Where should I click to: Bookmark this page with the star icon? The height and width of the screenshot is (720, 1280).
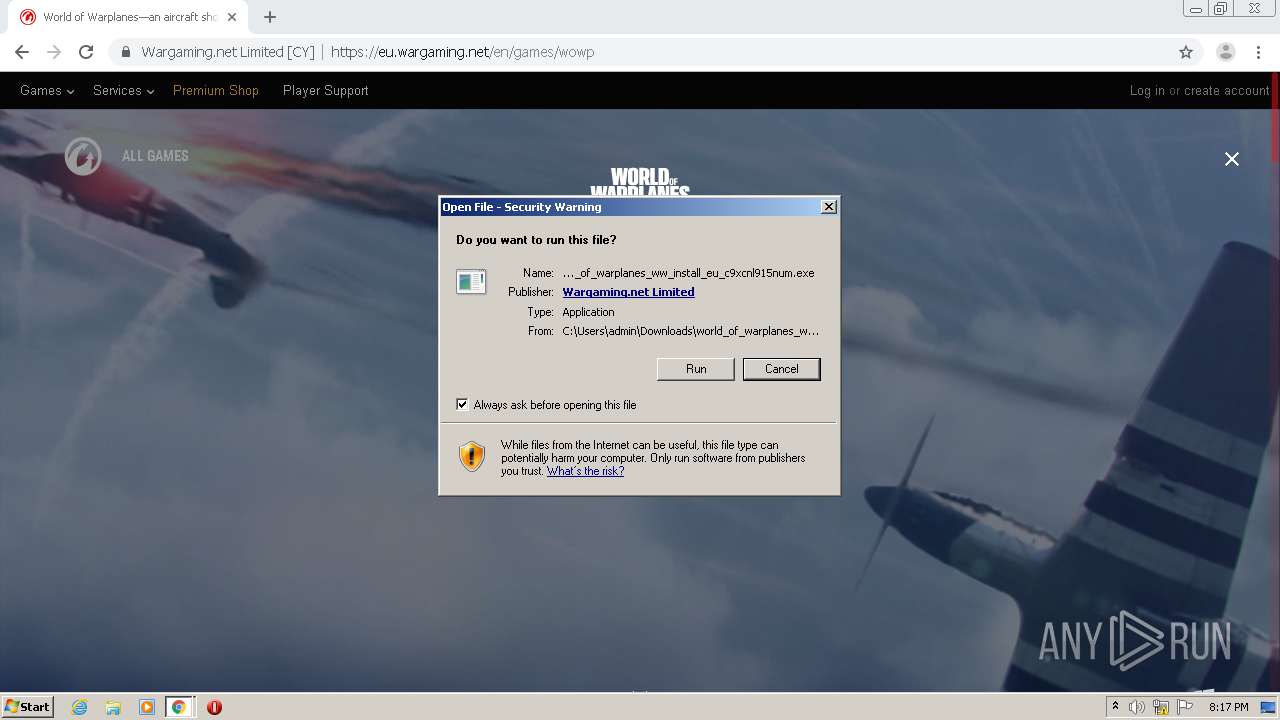[x=1186, y=52]
